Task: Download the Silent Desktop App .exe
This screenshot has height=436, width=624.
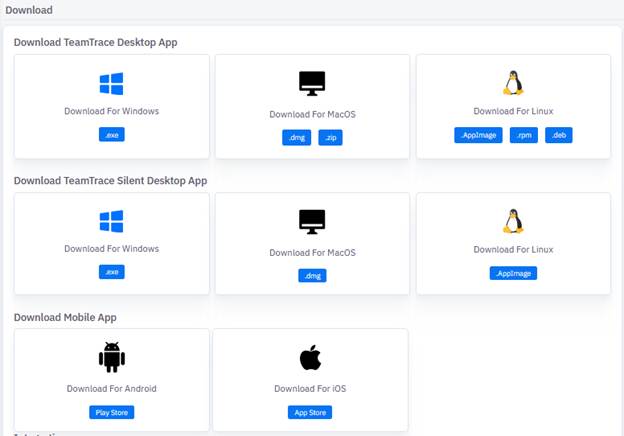Action: pos(112,272)
